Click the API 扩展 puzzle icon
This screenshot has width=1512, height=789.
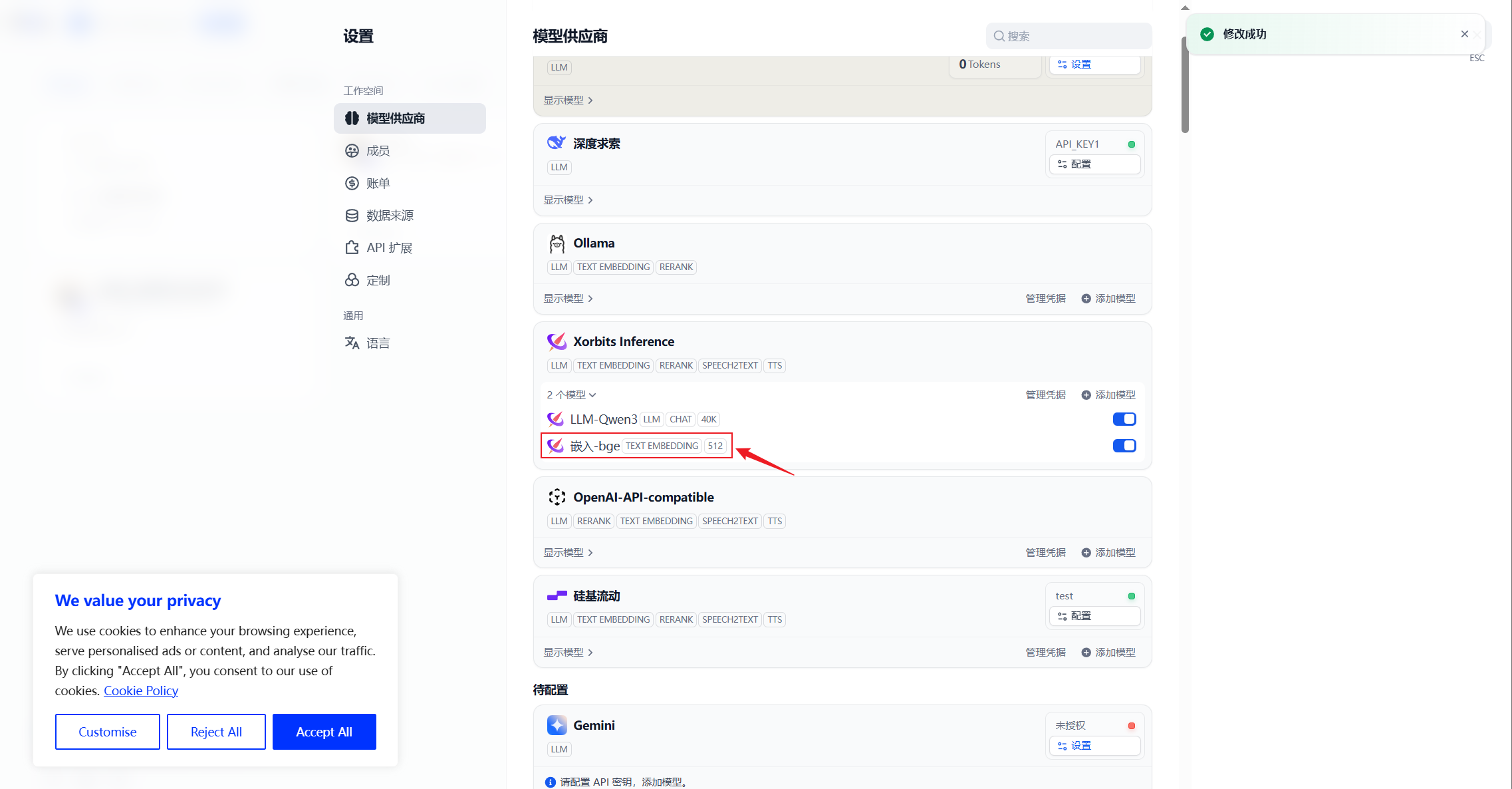[352, 247]
